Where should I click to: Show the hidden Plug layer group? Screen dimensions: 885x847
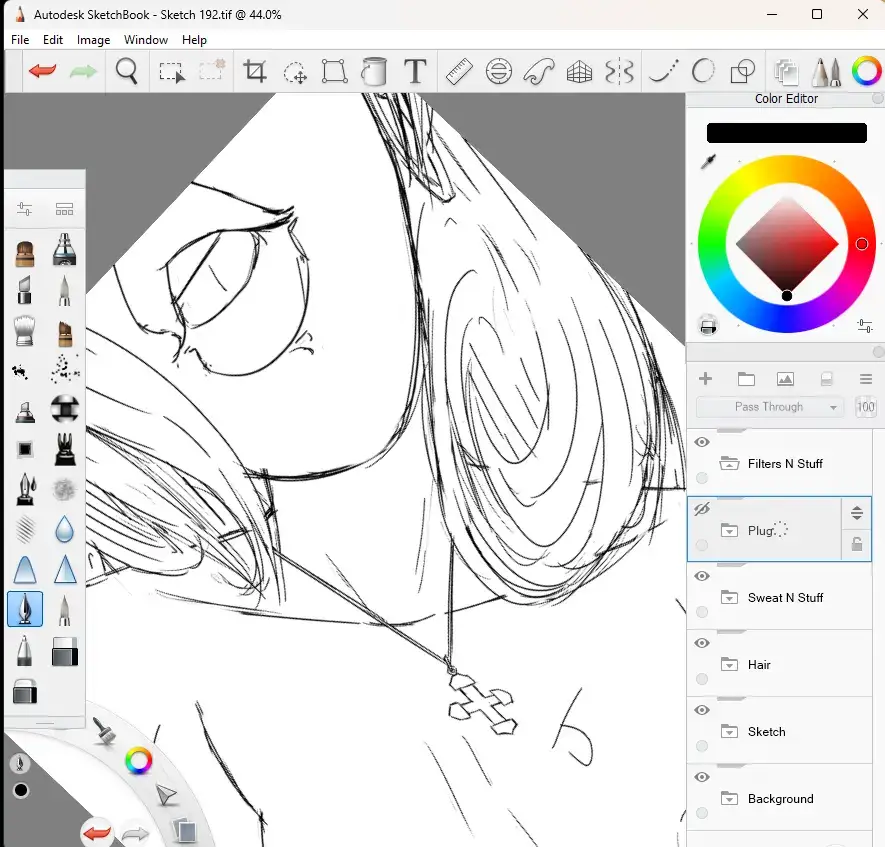tap(702, 509)
